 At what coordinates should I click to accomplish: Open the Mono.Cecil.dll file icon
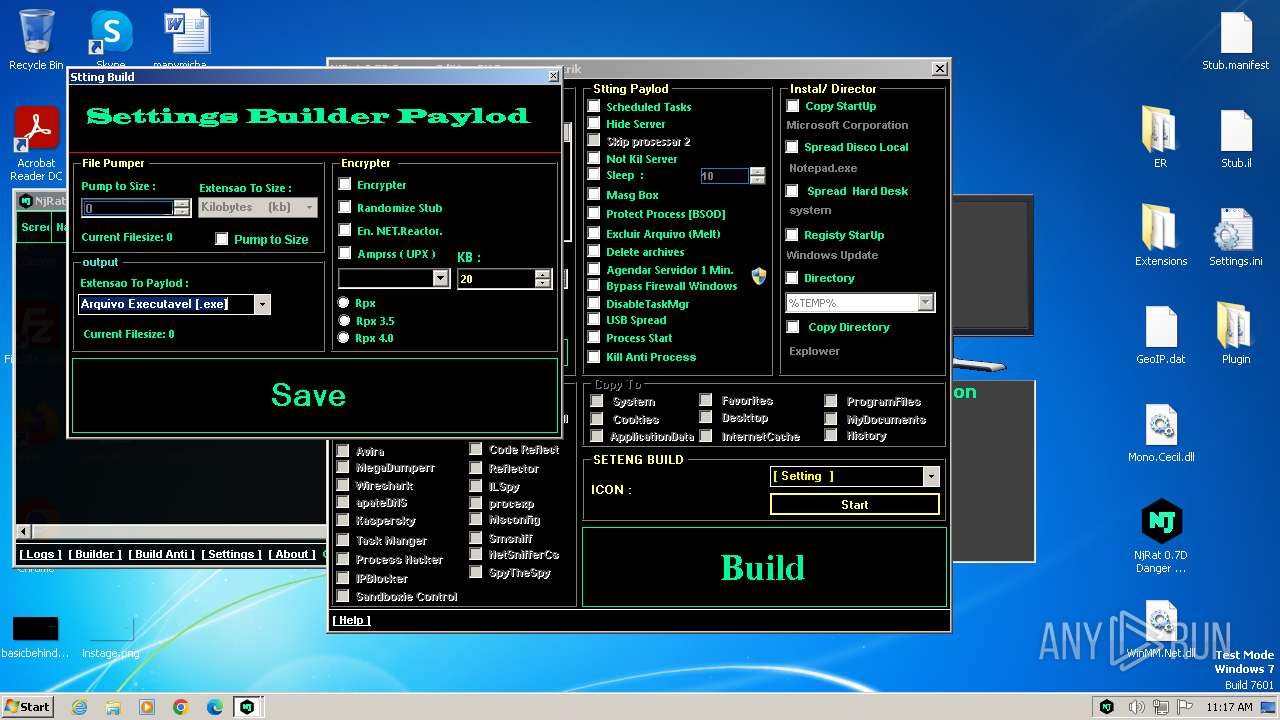1160,431
